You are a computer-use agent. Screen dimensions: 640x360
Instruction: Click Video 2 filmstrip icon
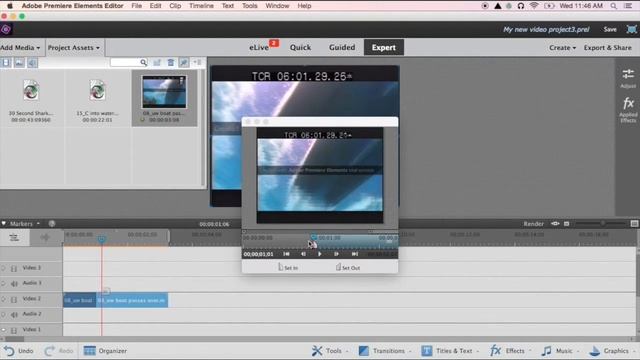[14, 300]
